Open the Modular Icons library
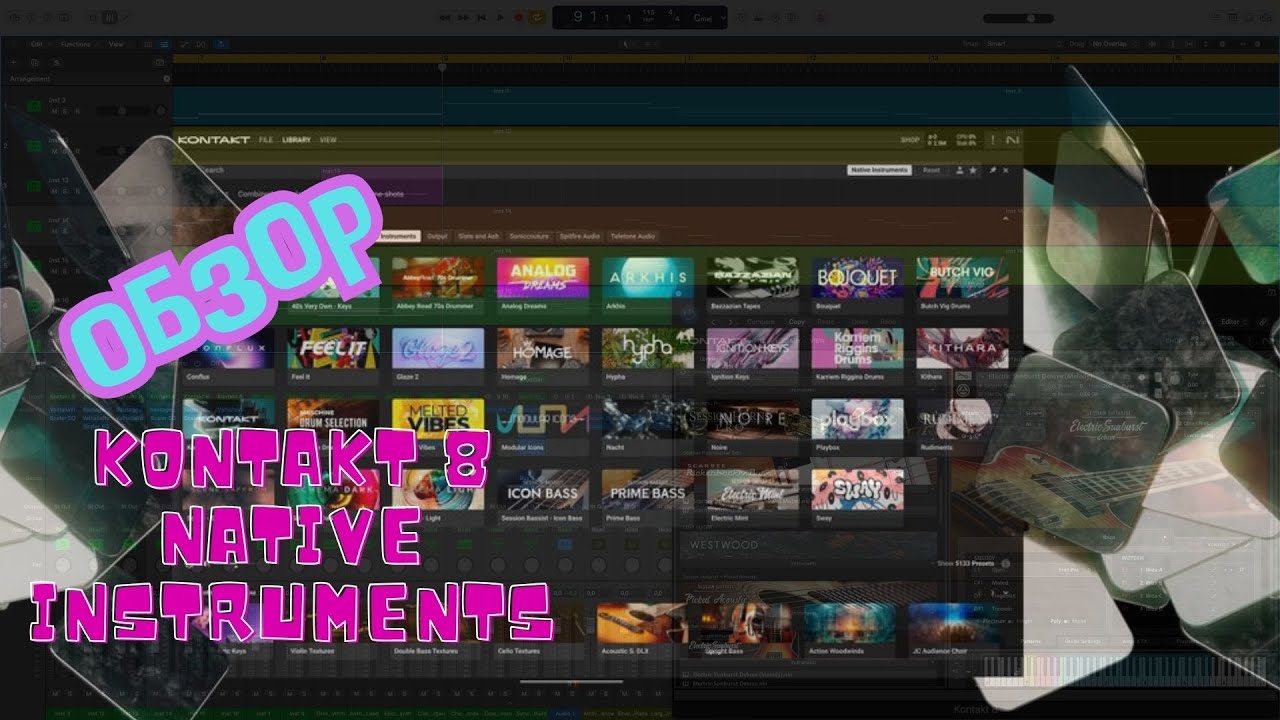Image resolution: width=1280 pixels, height=720 pixels. tap(543, 427)
